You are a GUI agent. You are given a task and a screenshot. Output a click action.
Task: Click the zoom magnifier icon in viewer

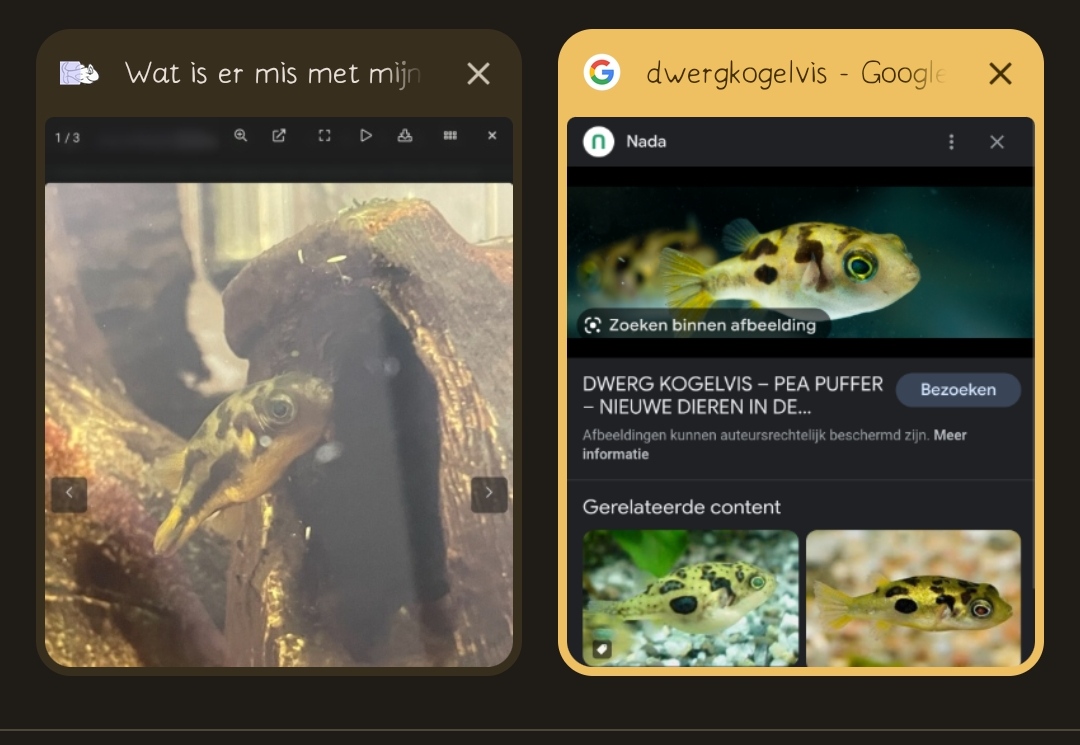click(240, 136)
